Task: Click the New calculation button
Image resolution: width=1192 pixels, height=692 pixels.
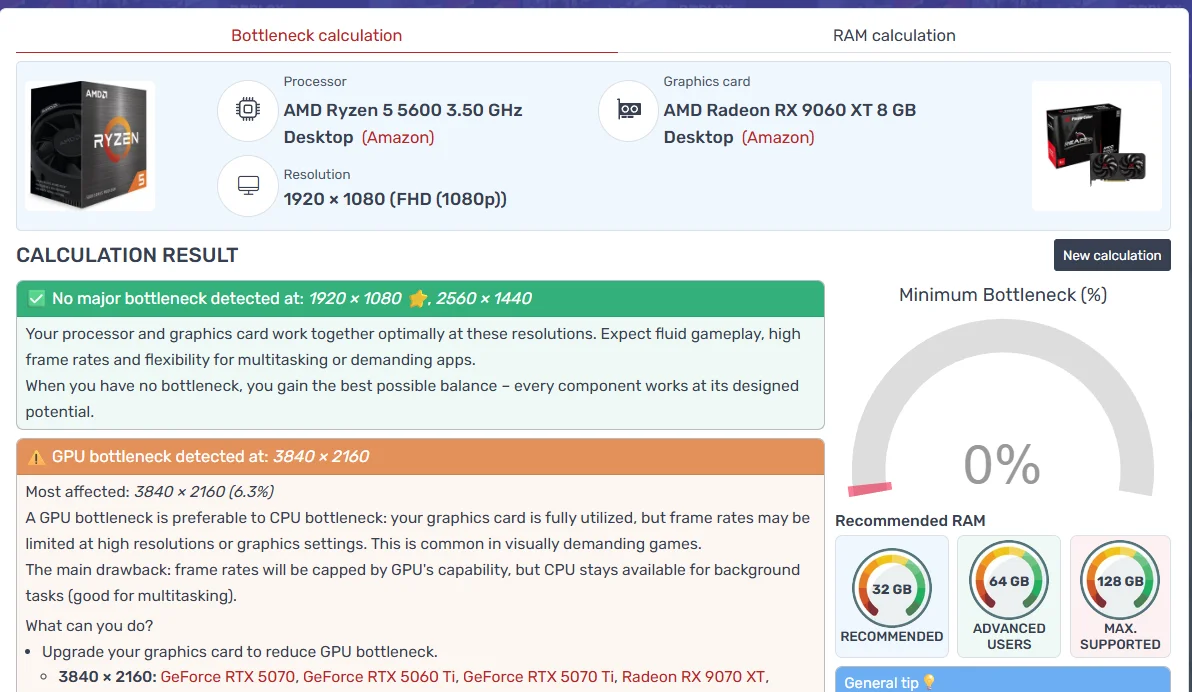Action: [1111, 256]
